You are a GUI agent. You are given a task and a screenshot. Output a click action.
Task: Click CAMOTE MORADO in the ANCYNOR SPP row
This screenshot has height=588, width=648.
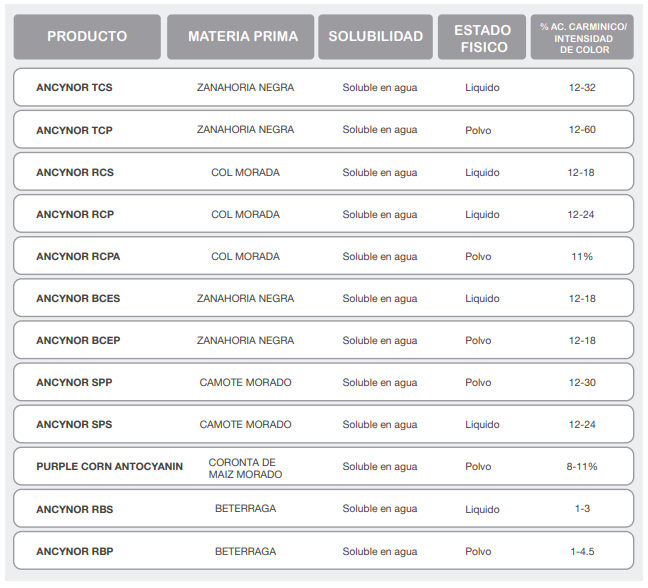pyautogui.click(x=245, y=383)
